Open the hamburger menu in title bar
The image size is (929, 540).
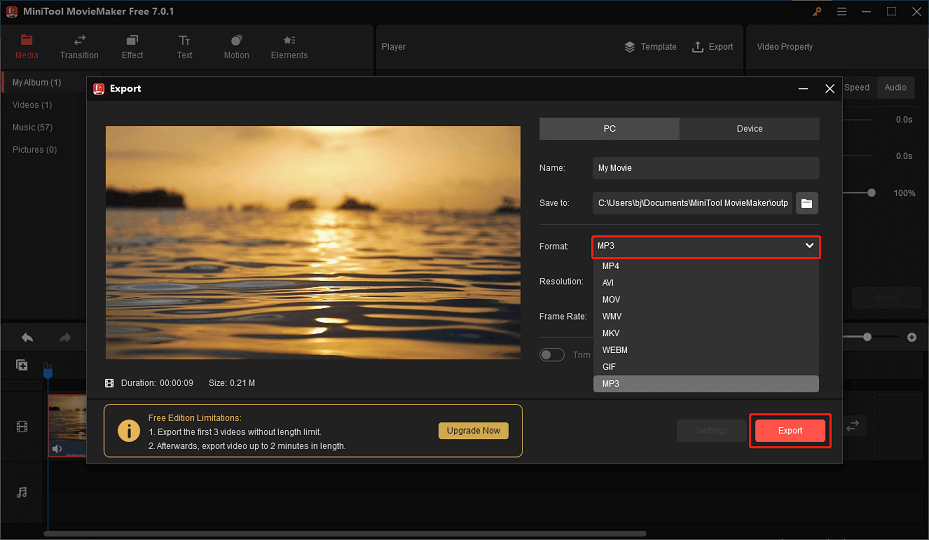[x=841, y=11]
